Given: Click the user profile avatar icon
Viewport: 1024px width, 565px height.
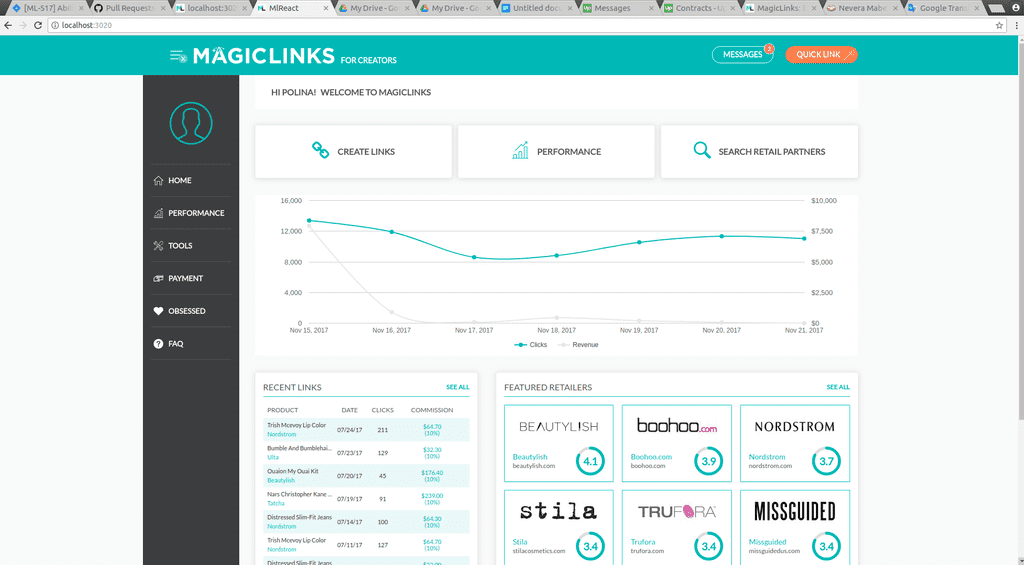Looking at the screenshot, I should point(191,122).
